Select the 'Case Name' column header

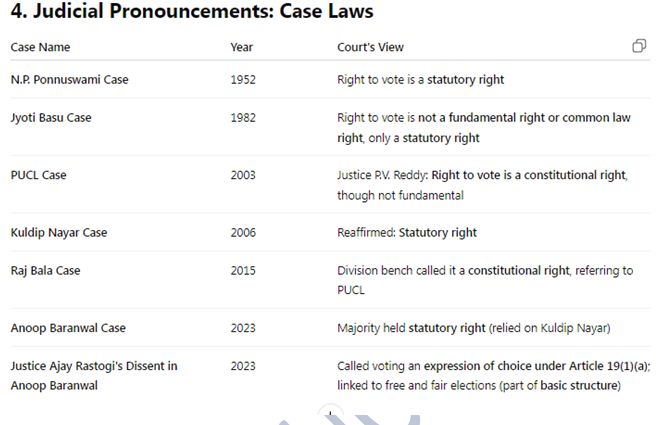click(x=40, y=47)
